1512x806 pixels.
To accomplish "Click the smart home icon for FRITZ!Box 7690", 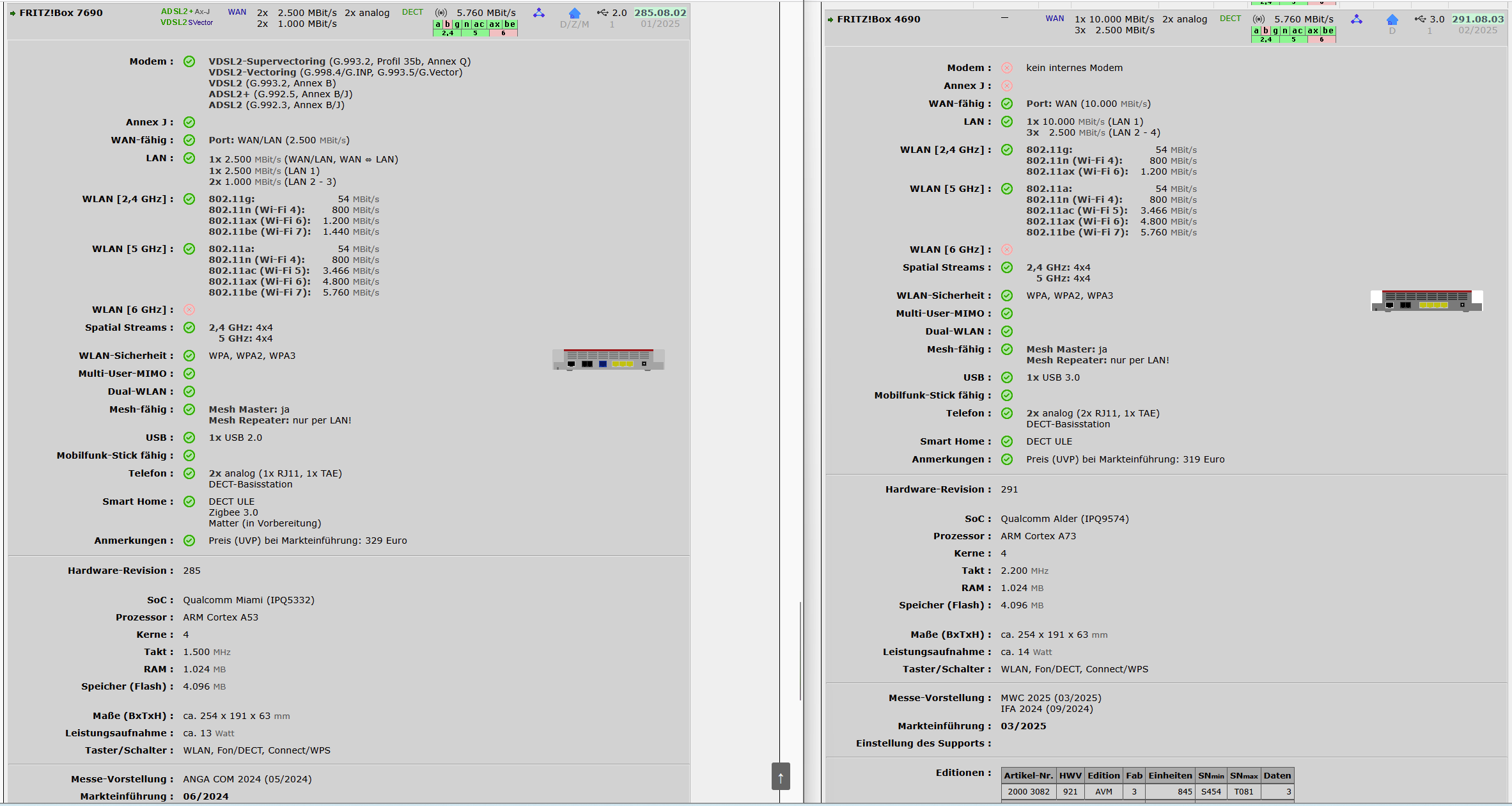I will point(574,13).
